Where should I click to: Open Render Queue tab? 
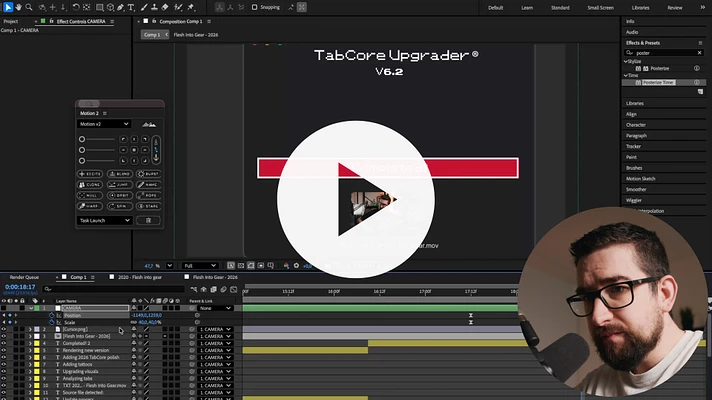click(x=24, y=277)
